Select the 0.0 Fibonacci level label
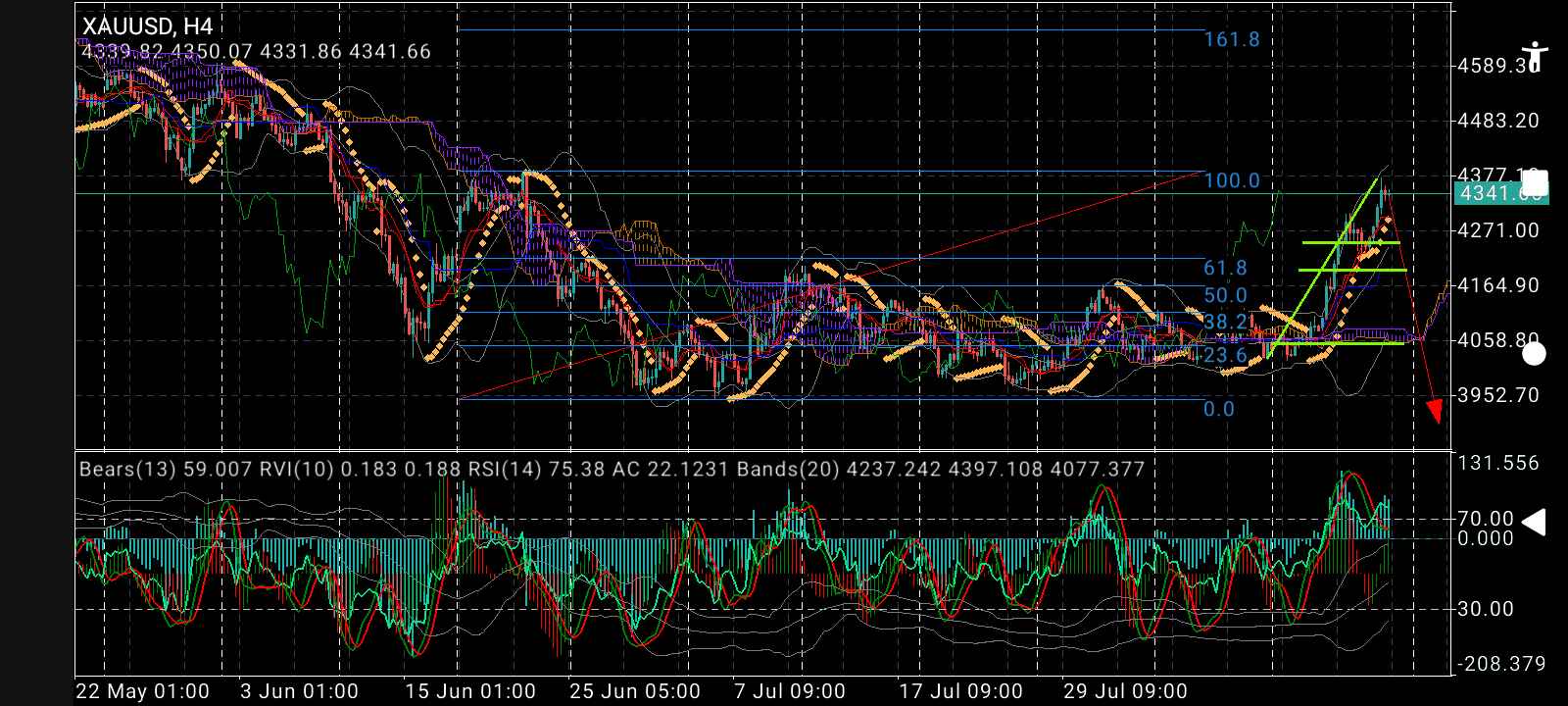 [x=1219, y=409]
